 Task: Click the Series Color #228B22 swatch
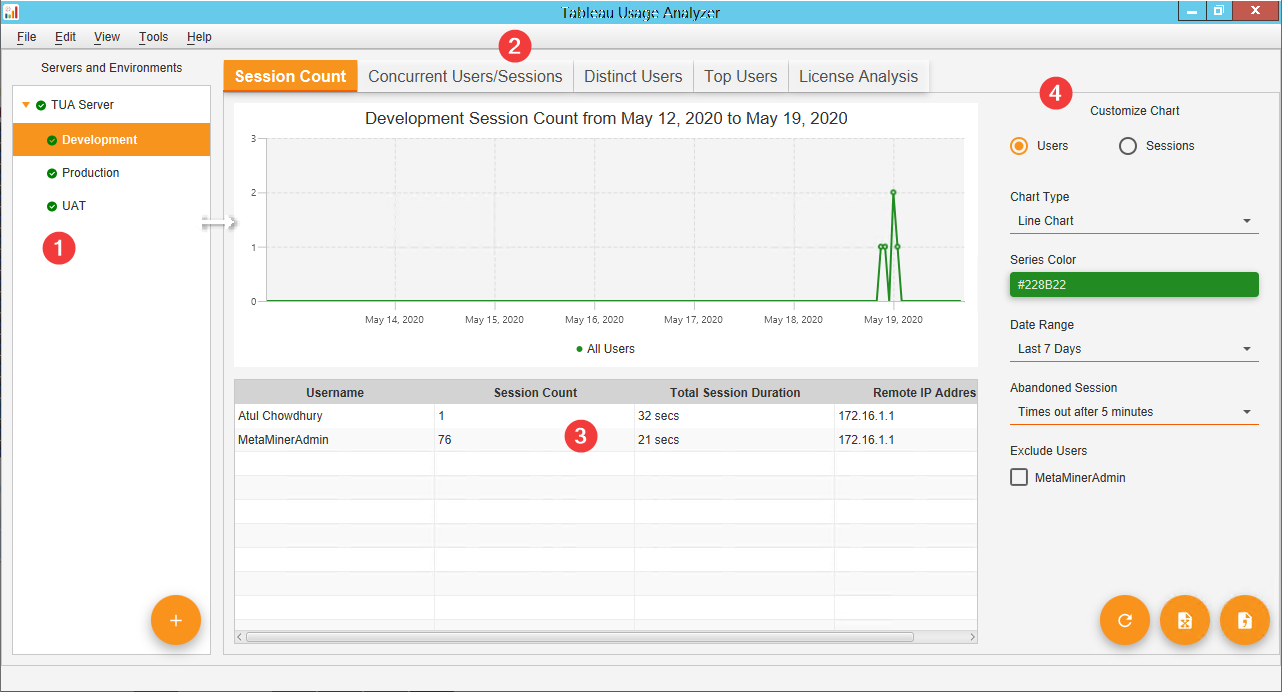click(x=1134, y=285)
